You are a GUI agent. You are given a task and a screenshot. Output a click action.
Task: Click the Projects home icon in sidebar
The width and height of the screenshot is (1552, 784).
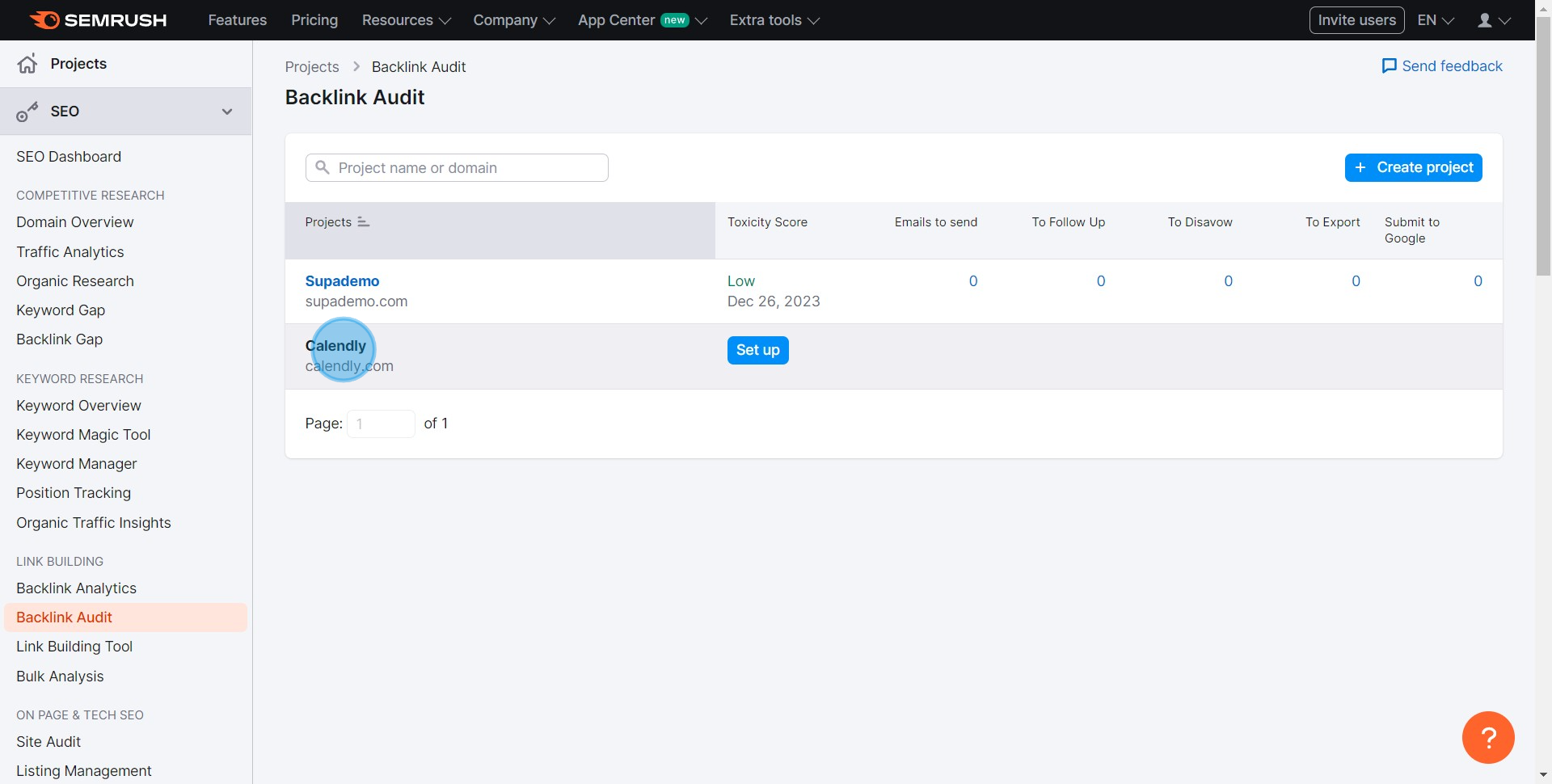coord(27,64)
